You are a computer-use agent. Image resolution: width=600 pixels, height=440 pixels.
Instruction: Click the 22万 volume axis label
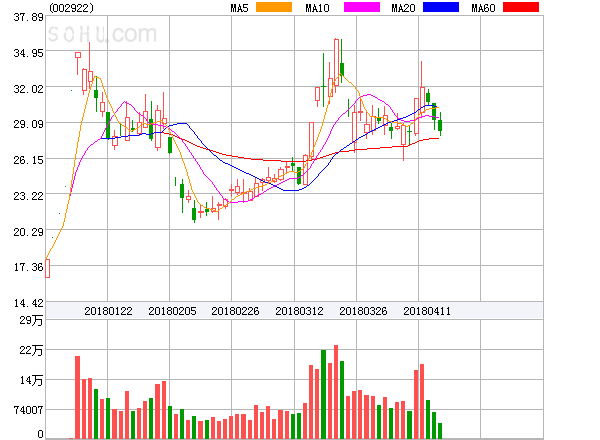coord(31,350)
